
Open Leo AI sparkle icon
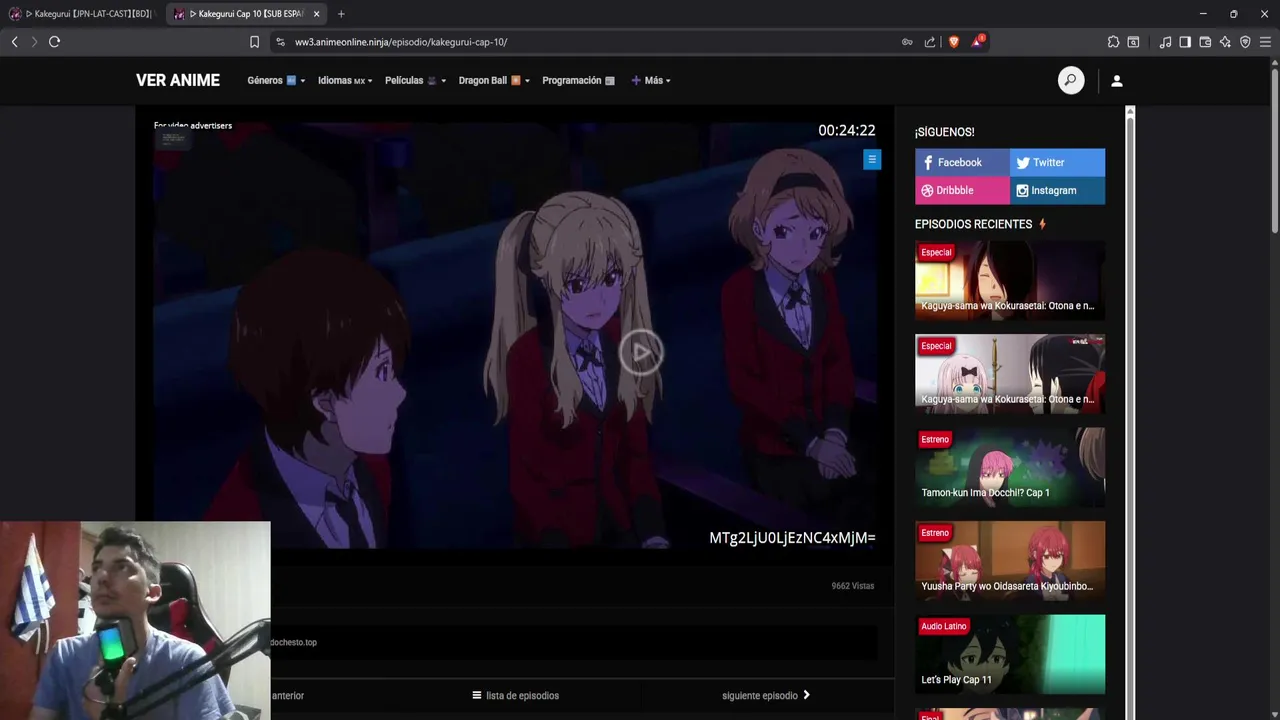[1225, 42]
